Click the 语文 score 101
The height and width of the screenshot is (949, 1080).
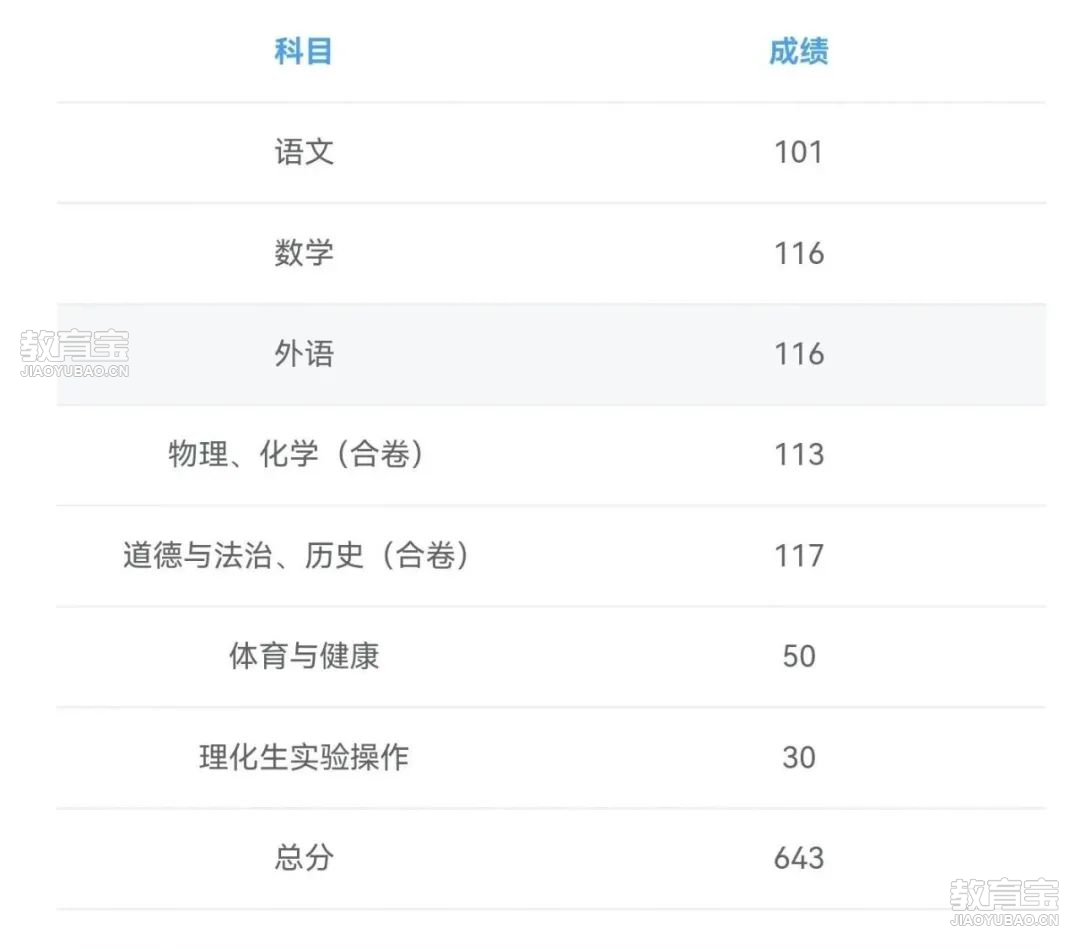click(x=799, y=152)
